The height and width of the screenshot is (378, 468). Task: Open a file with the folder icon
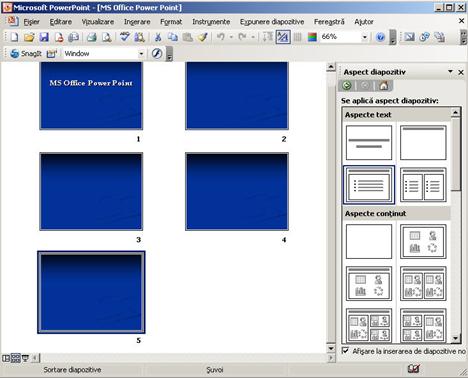tap(29, 37)
